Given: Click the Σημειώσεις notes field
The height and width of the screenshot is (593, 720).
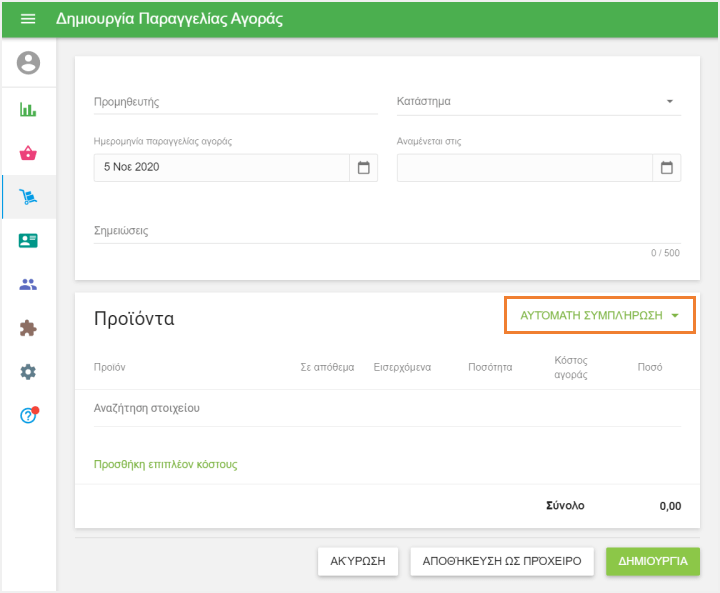Looking at the screenshot, I should tap(386, 231).
